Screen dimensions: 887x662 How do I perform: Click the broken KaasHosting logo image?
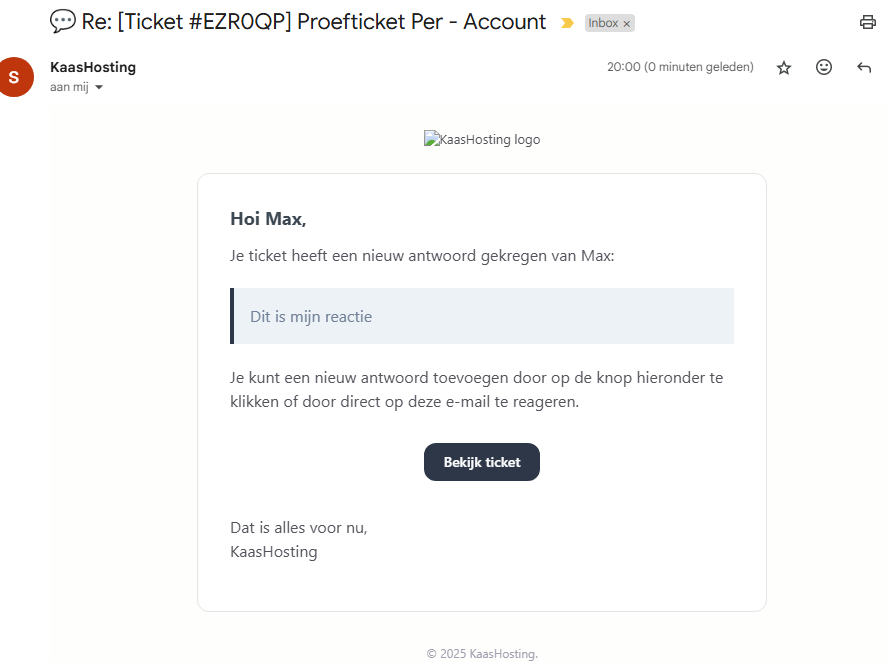point(482,139)
